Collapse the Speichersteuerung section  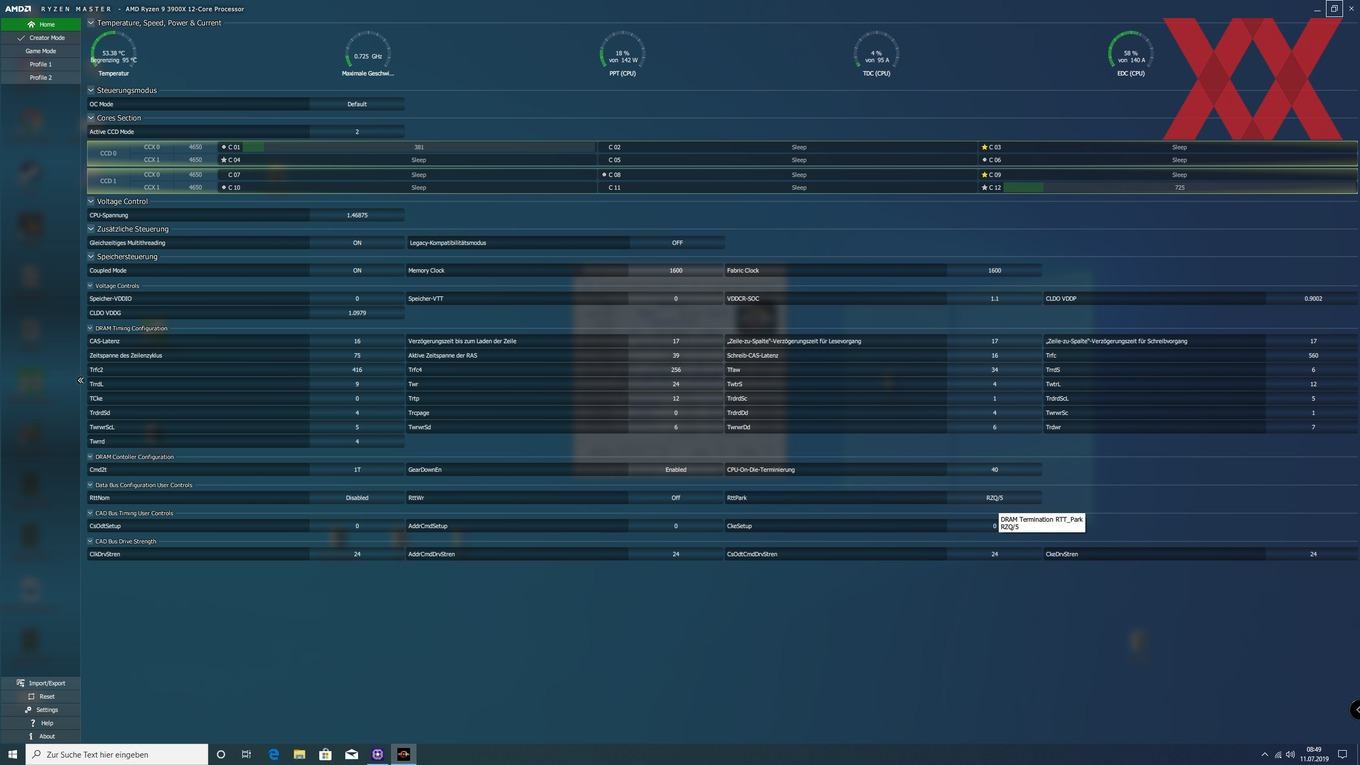coord(91,257)
